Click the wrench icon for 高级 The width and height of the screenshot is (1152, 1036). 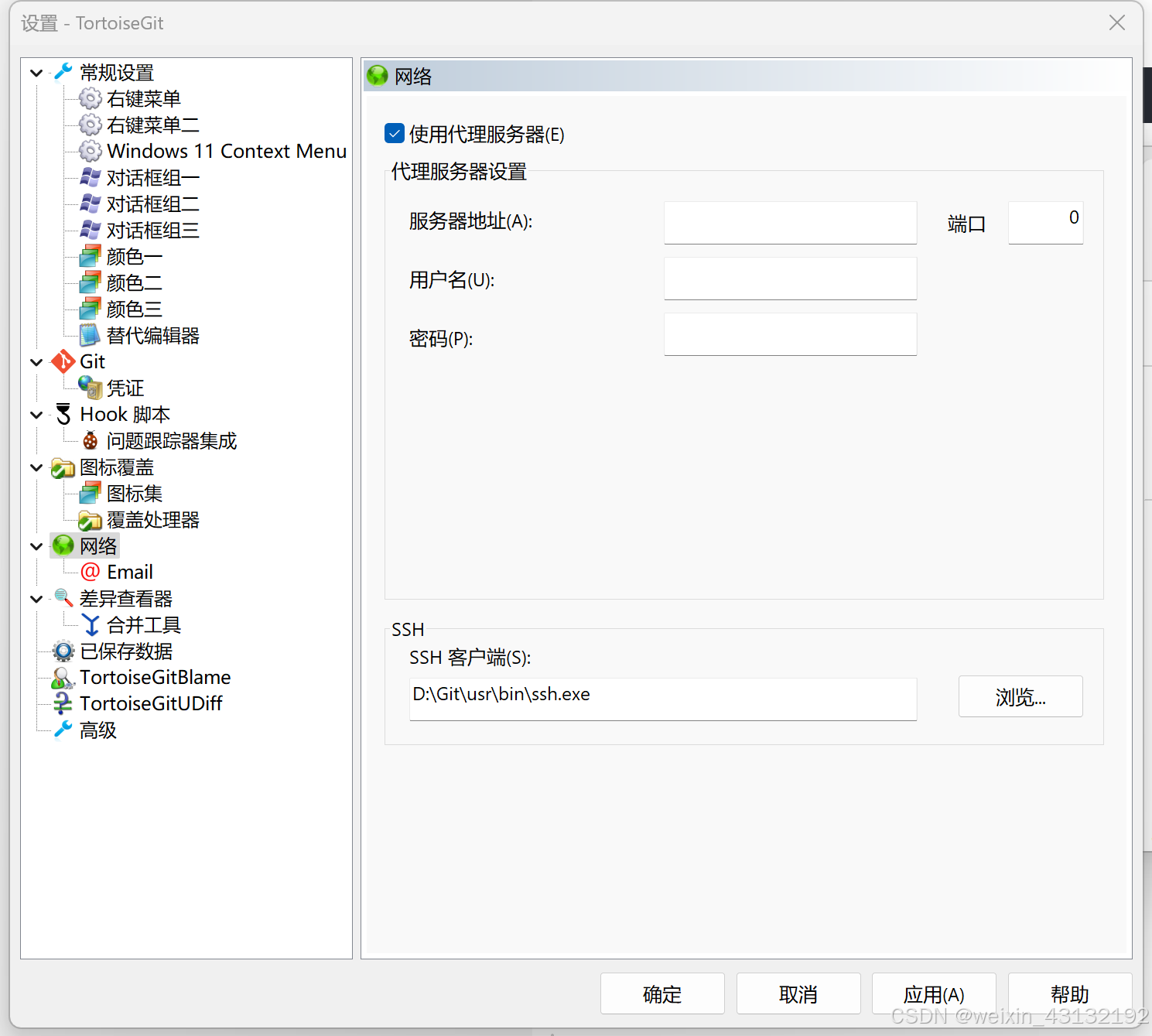(63, 730)
